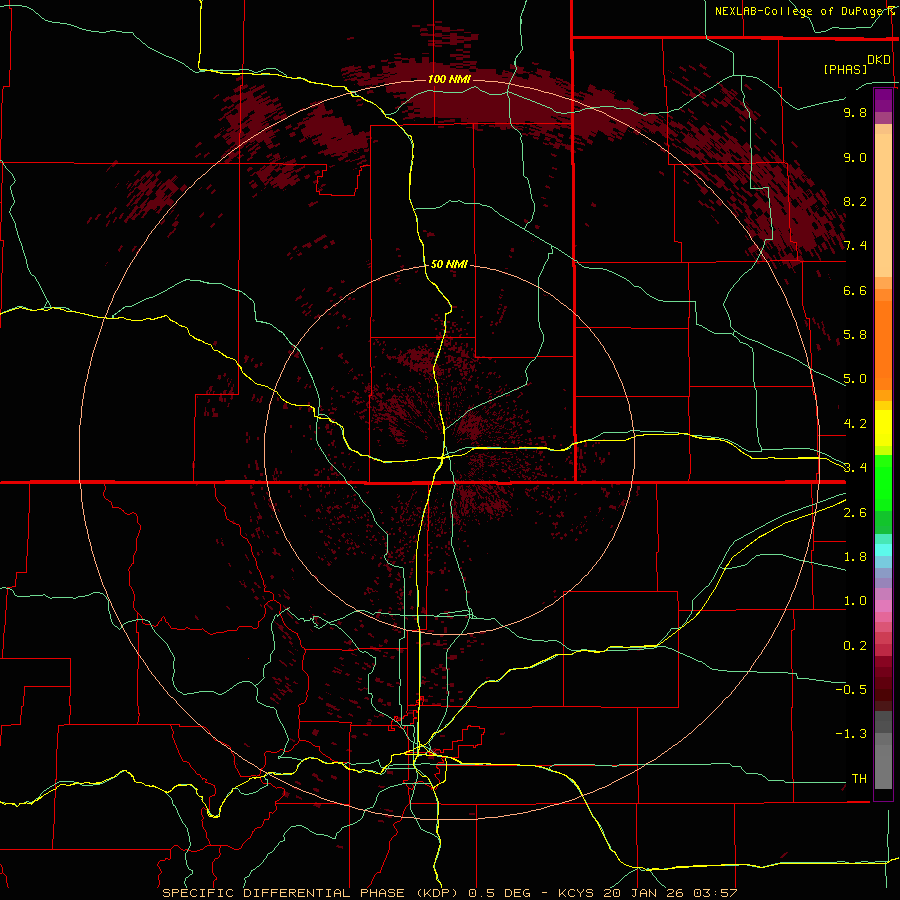This screenshot has height=900, width=900.
Task: Click the 2.6 color scale value
Action: (x=855, y=513)
